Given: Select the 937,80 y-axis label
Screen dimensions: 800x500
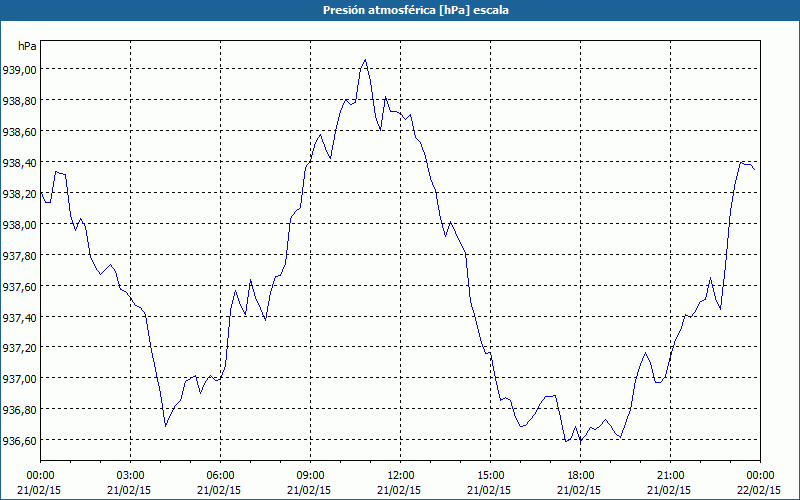Looking at the screenshot, I should click(19, 255).
